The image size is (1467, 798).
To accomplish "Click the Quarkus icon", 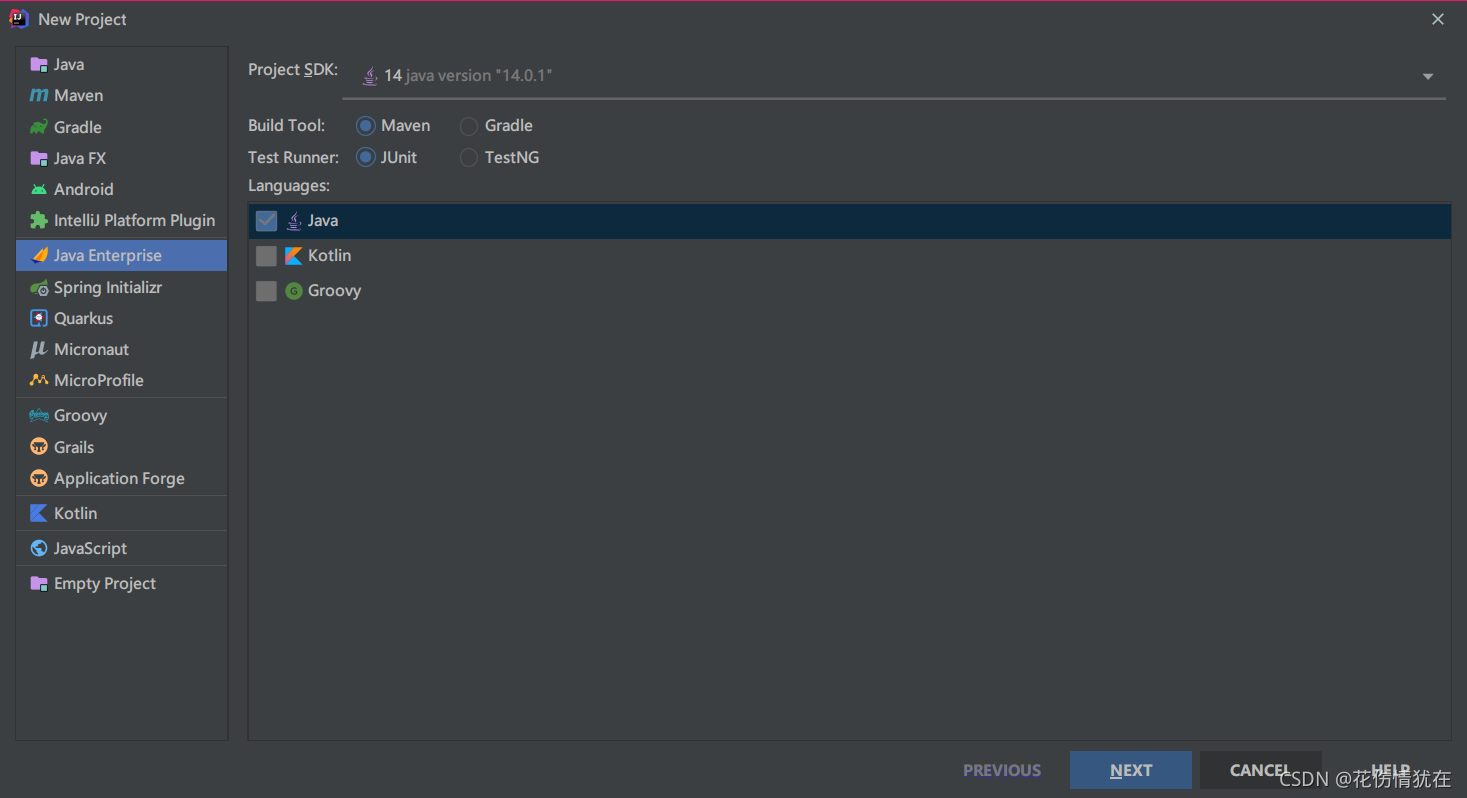I will coord(39,318).
